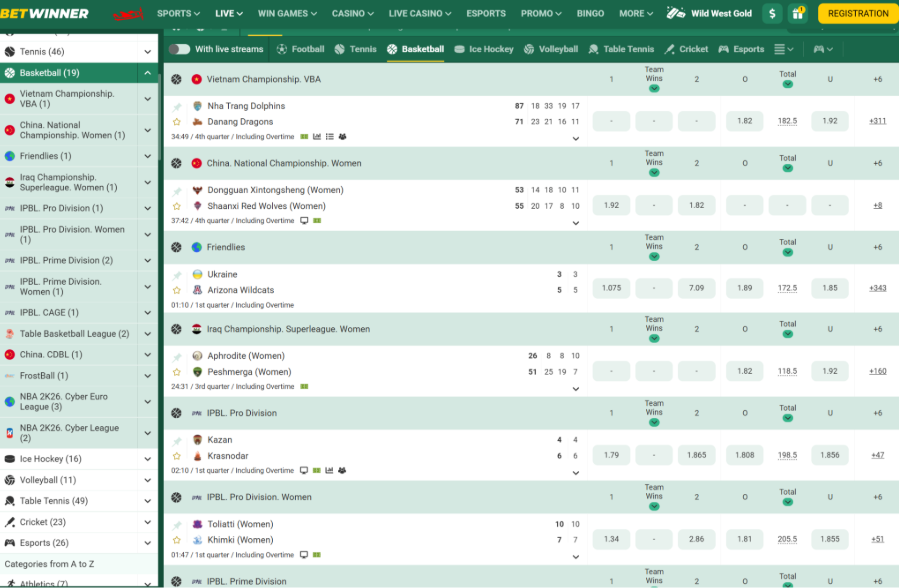The image size is (899, 588).
Task: Click the REGISTRATION button
Action: coord(858,13)
